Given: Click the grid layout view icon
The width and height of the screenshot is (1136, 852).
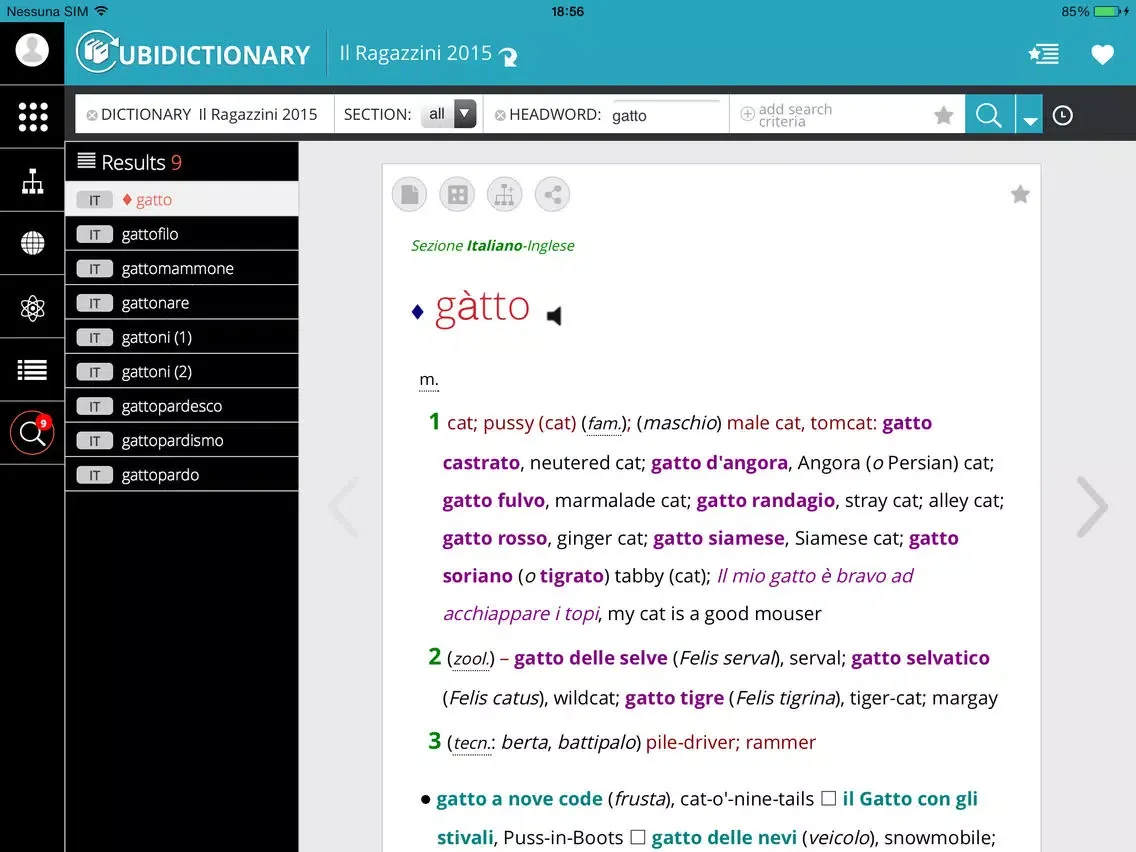Looking at the screenshot, I should [457, 194].
